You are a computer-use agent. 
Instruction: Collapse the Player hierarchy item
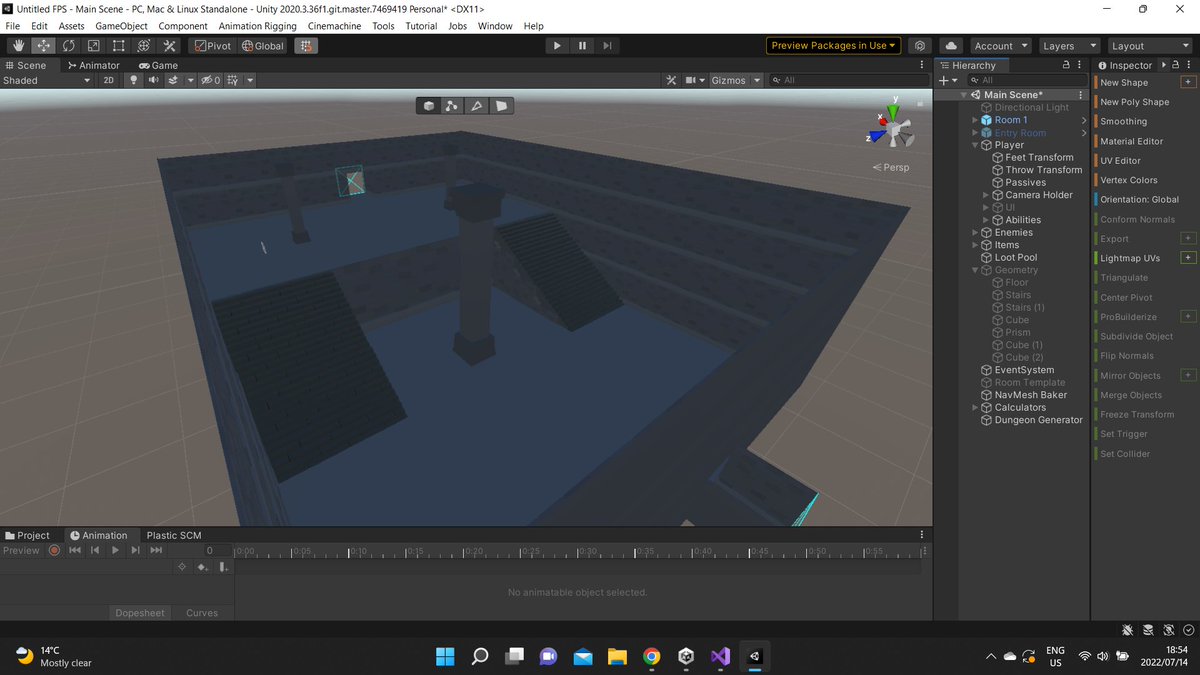(975, 145)
